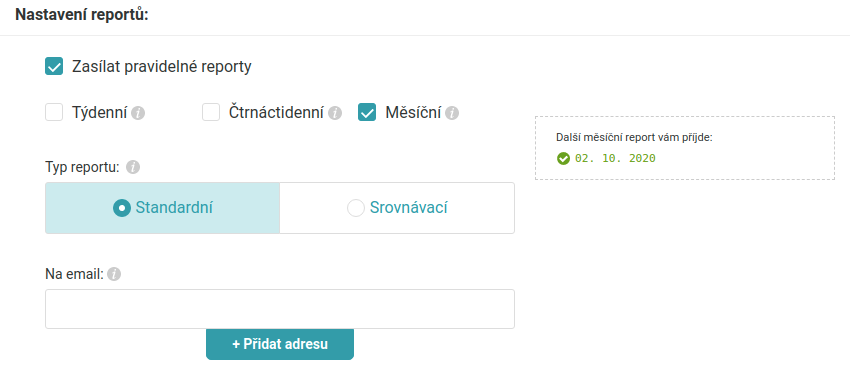Click the info icon beside Na email

coord(114,274)
